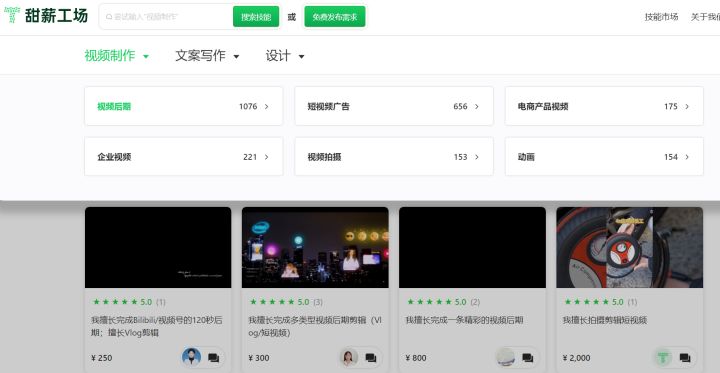
Task: Open 技能市场 link in header
Action: (661, 17)
